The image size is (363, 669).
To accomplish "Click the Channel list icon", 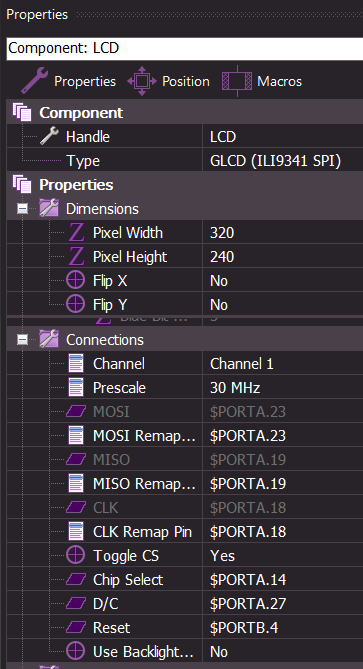I will 76,364.
